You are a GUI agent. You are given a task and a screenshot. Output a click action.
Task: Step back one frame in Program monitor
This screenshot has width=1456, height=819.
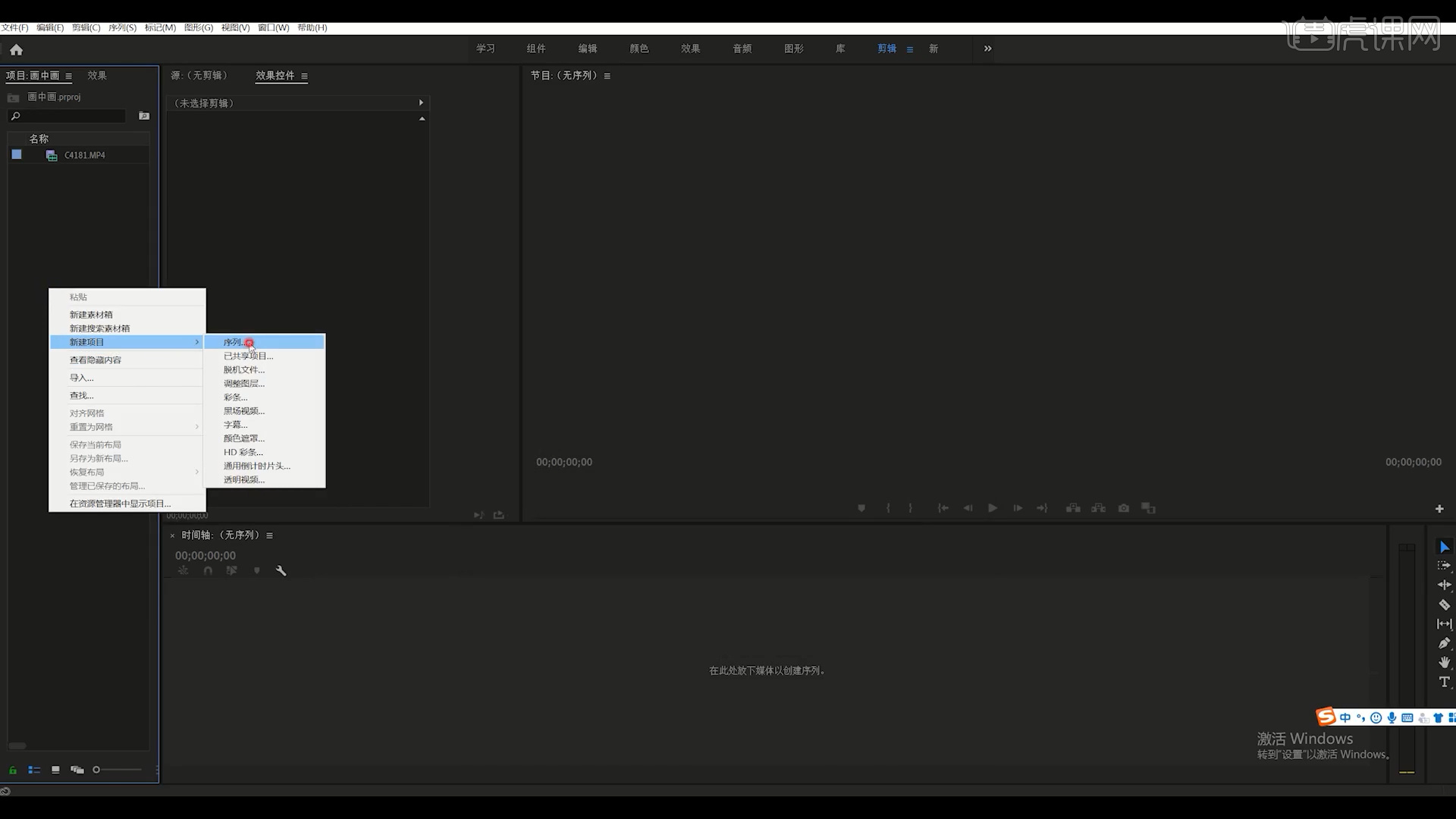tap(968, 508)
